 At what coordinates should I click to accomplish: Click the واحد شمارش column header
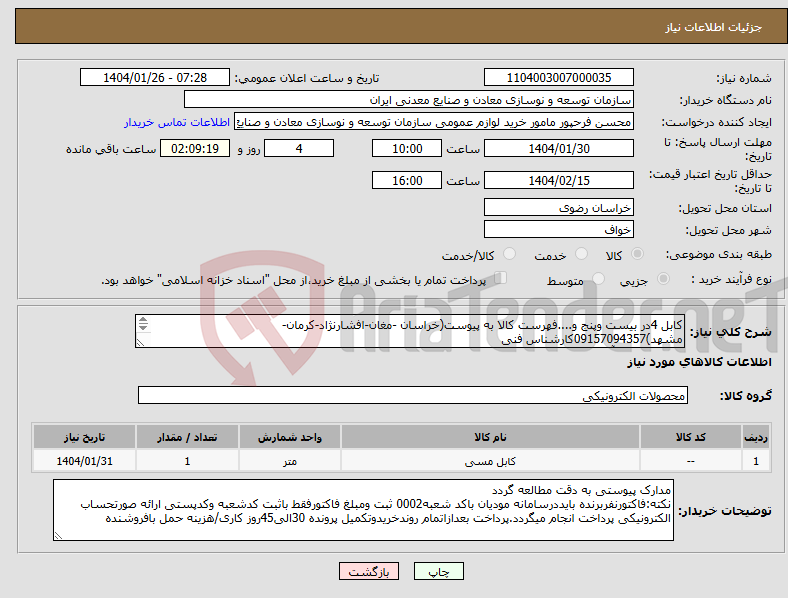(x=289, y=437)
